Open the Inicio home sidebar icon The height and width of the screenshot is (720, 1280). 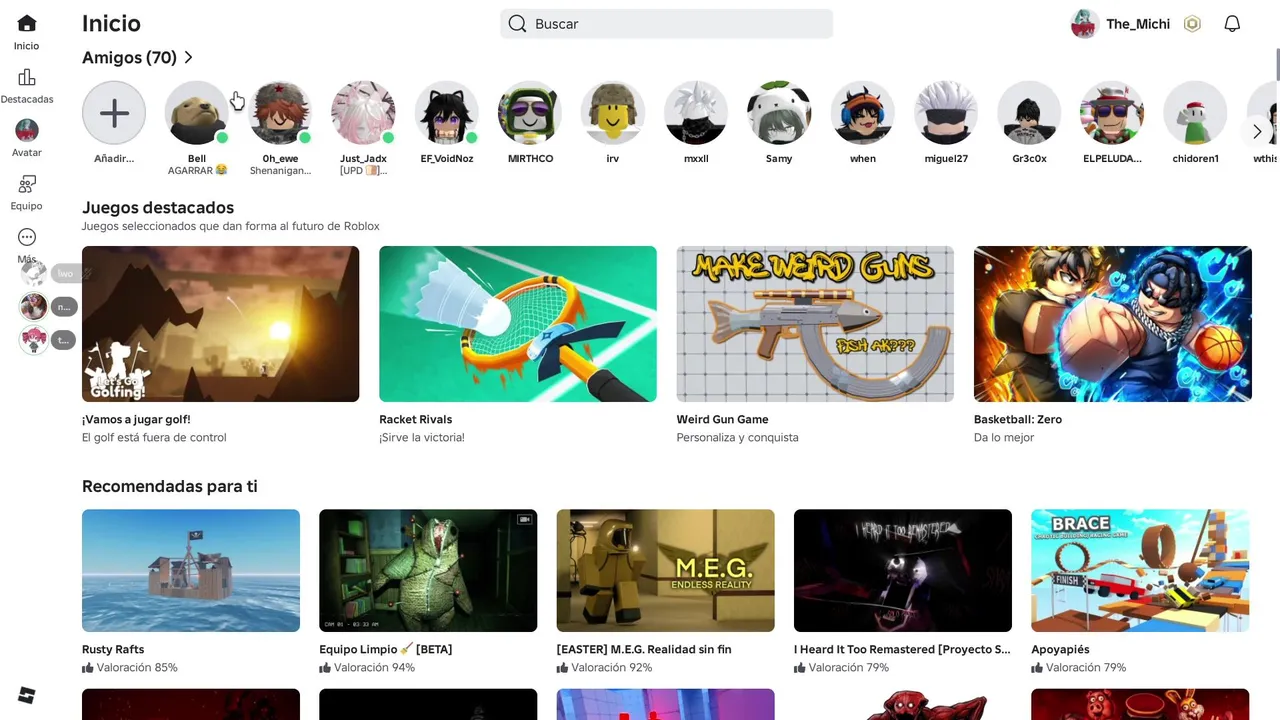(27, 23)
